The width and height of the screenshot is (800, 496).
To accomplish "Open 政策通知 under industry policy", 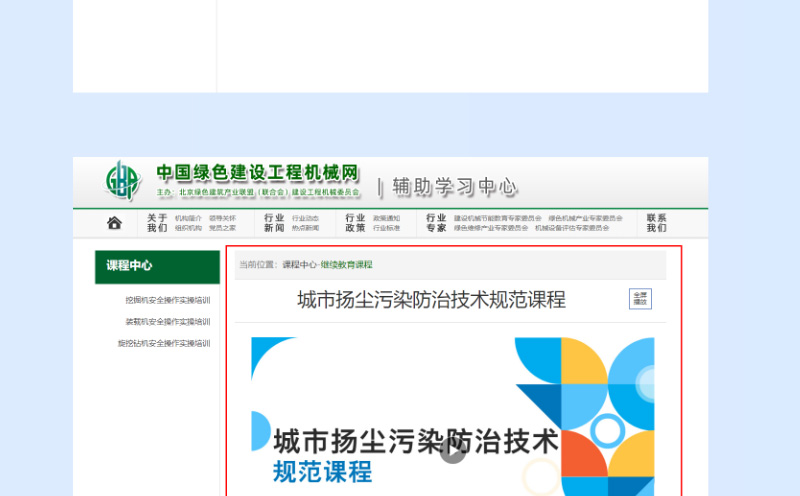I will tap(386, 218).
